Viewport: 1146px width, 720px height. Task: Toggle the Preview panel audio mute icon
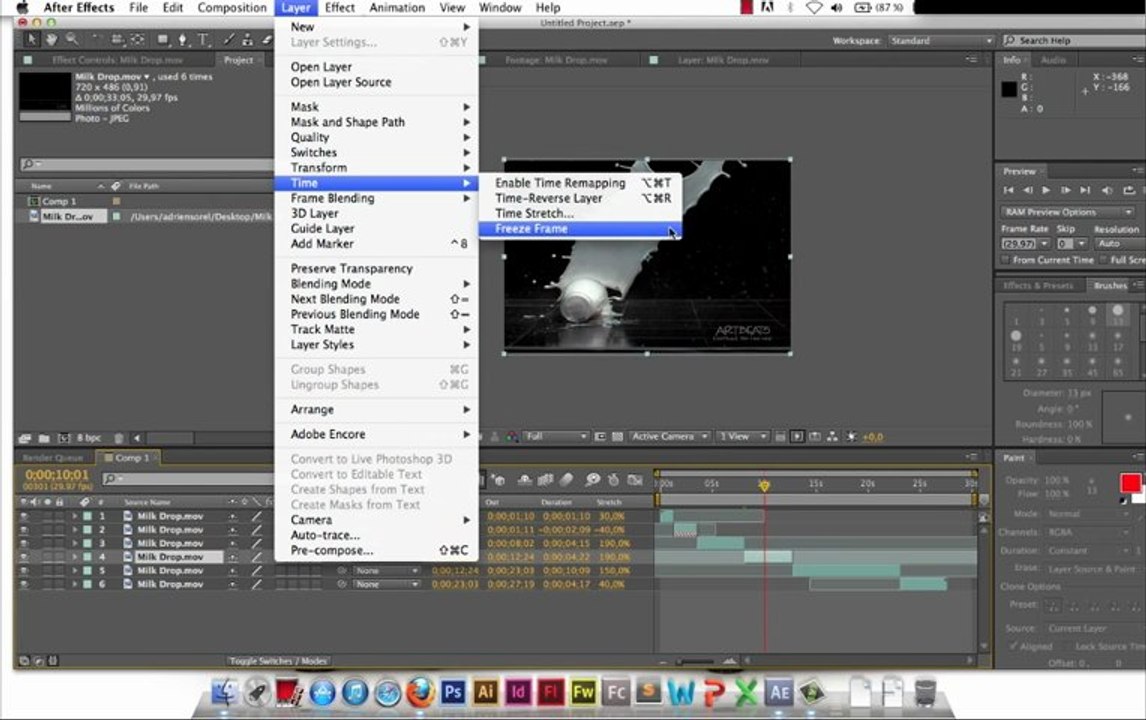pos(1107,190)
